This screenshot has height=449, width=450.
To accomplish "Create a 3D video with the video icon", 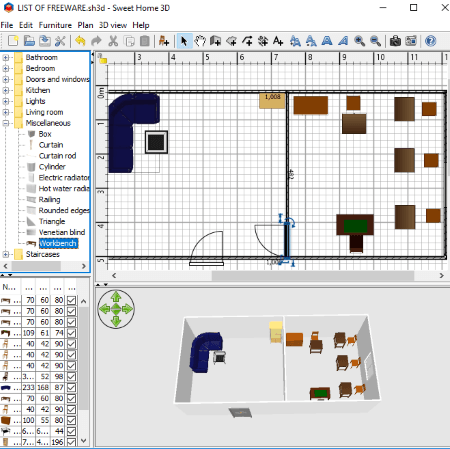I will pos(411,41).
